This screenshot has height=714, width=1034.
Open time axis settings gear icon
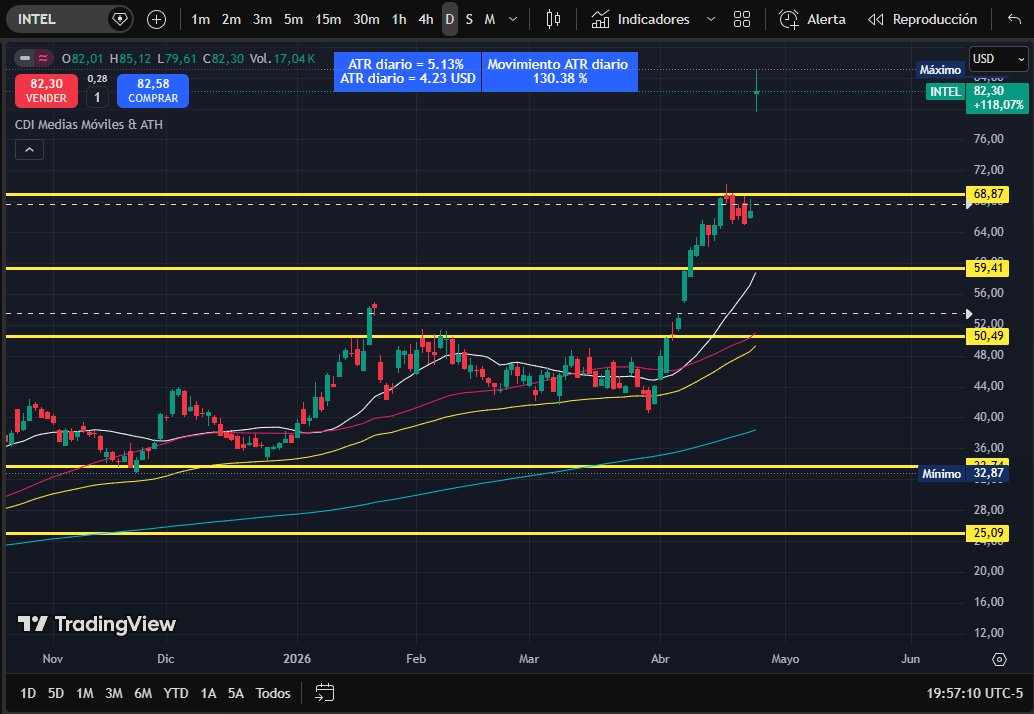[999, 659]
